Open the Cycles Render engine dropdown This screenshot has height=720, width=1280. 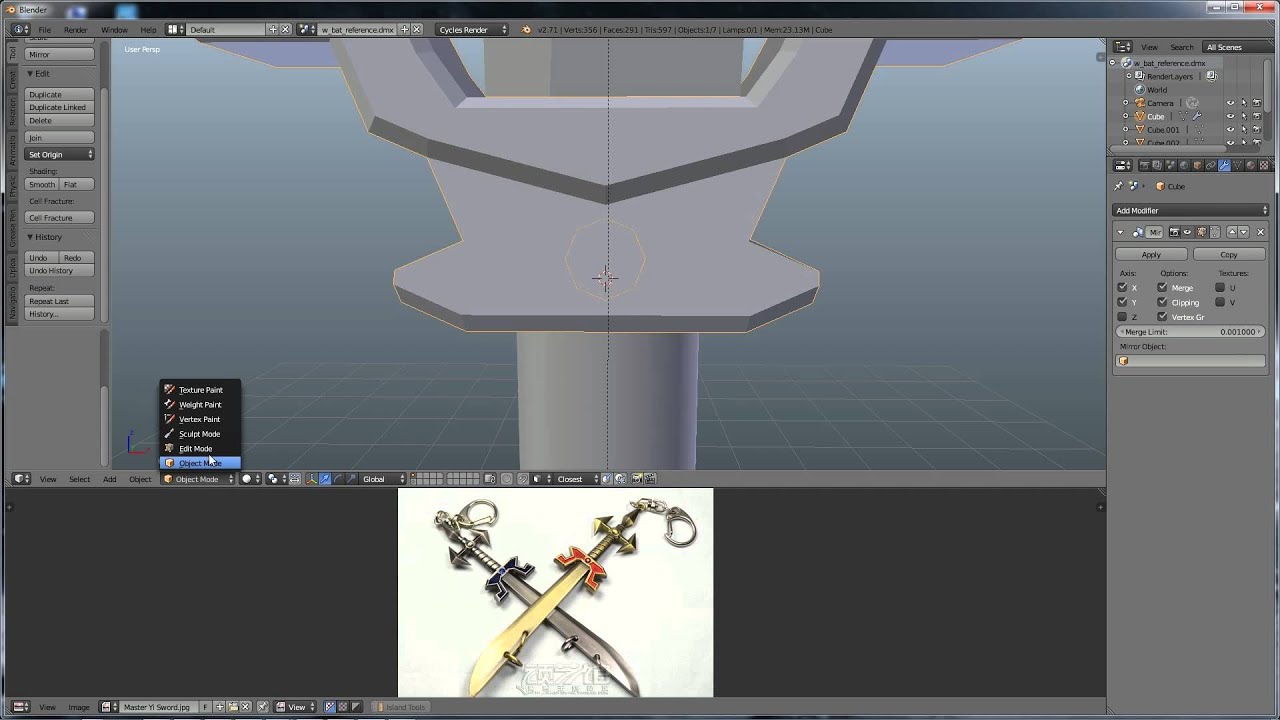(472, 30)
